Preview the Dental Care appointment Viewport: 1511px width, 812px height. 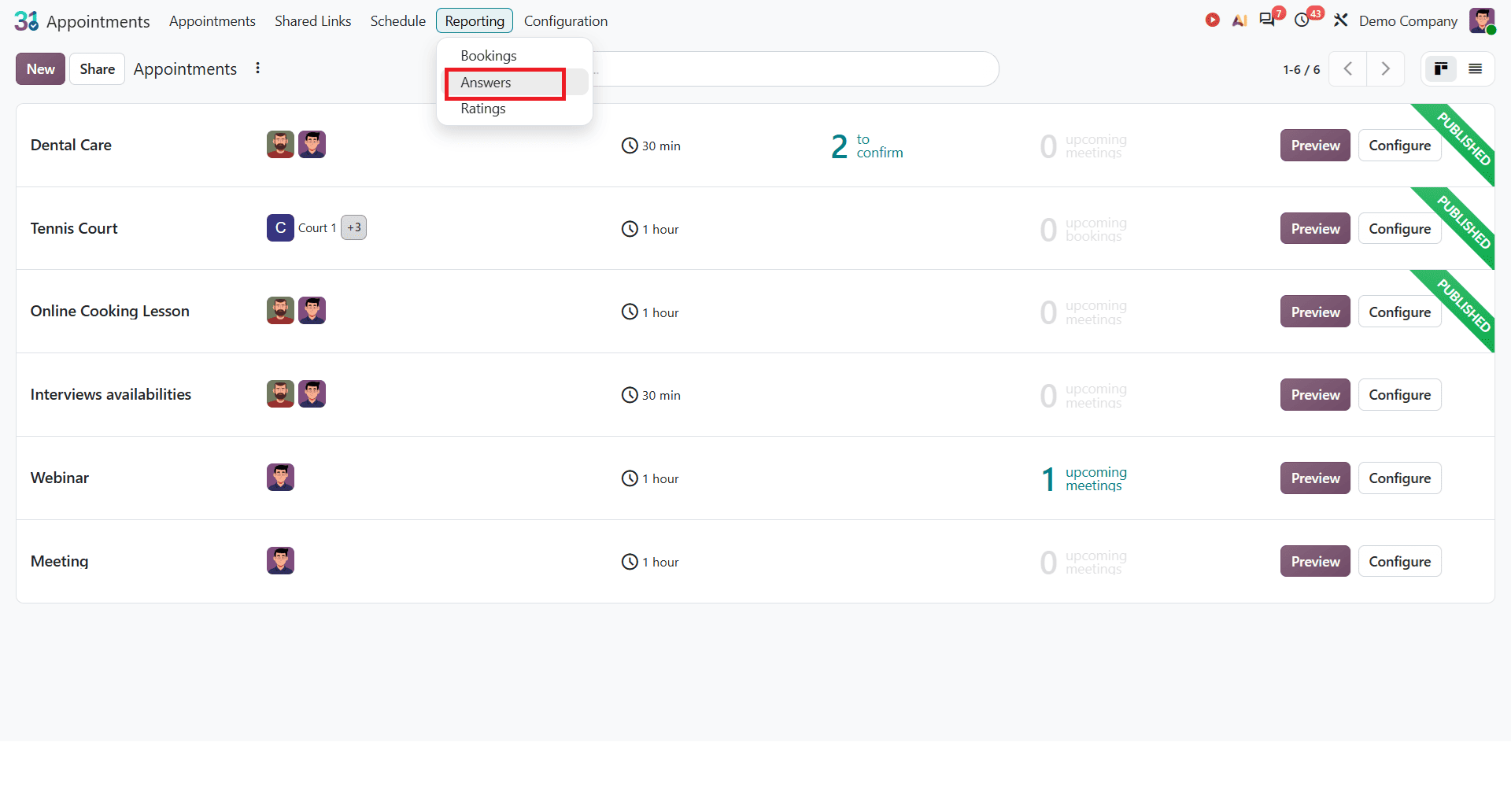1315,146
